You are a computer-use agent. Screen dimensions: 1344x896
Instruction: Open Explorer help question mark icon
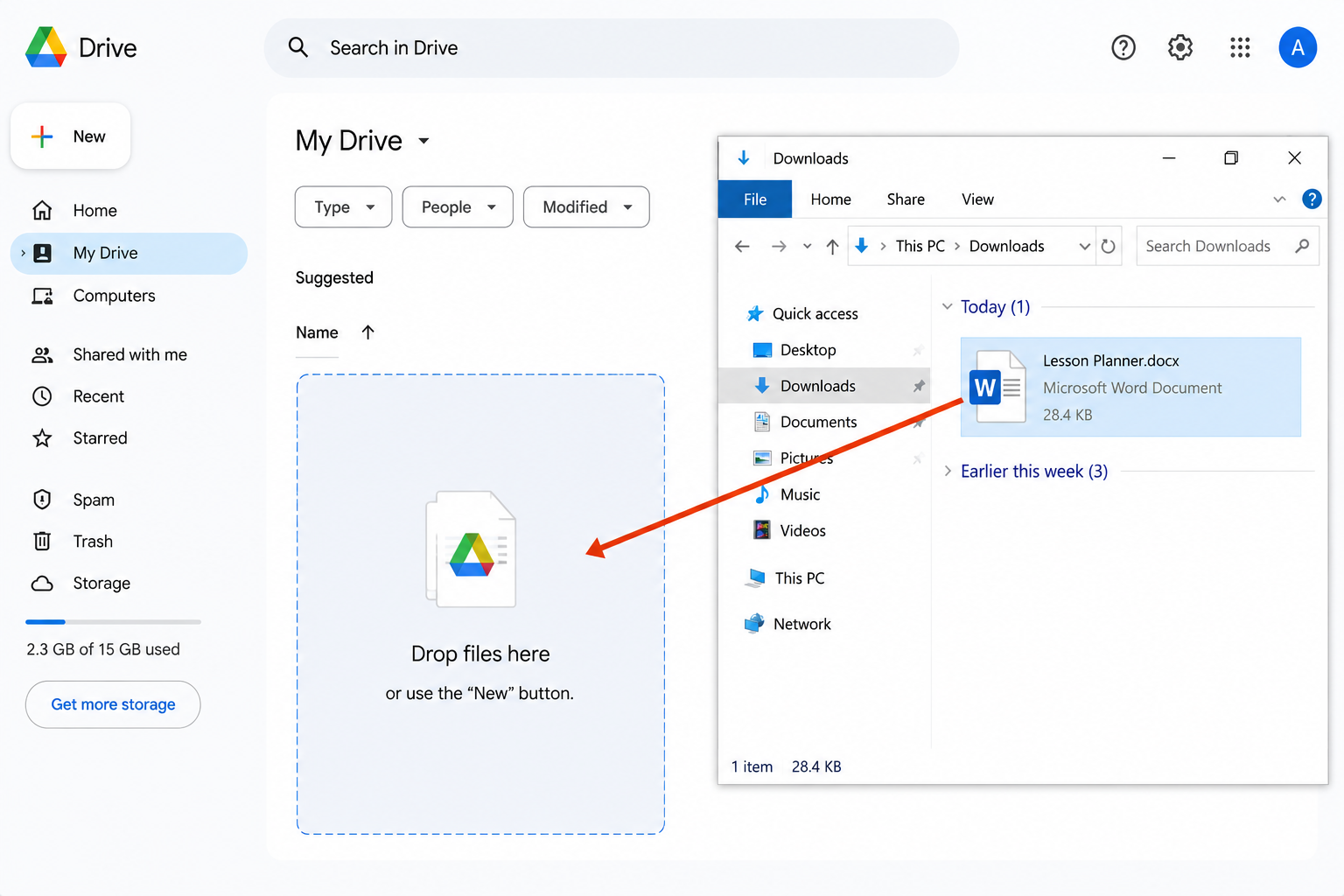click(x=1312, y=199)
